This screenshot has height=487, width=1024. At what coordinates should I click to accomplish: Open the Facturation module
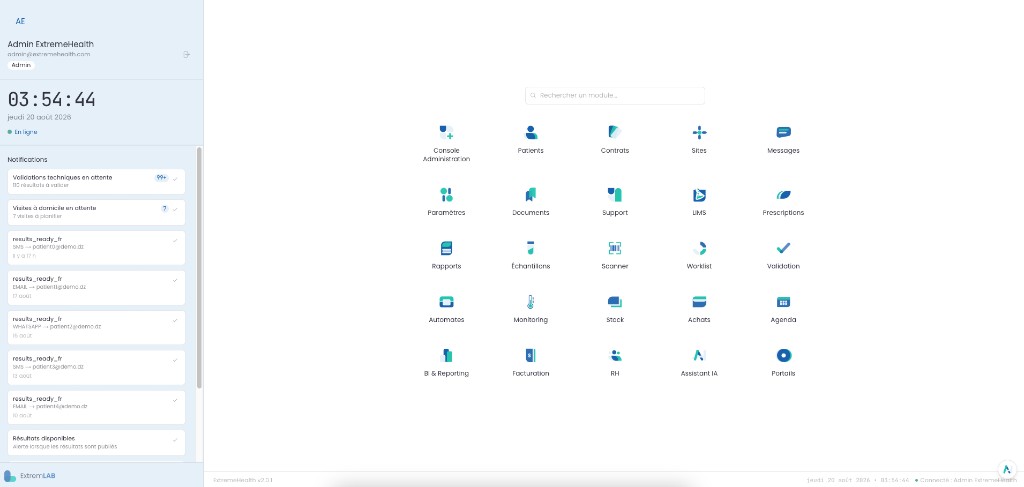[x=530, y=362]
